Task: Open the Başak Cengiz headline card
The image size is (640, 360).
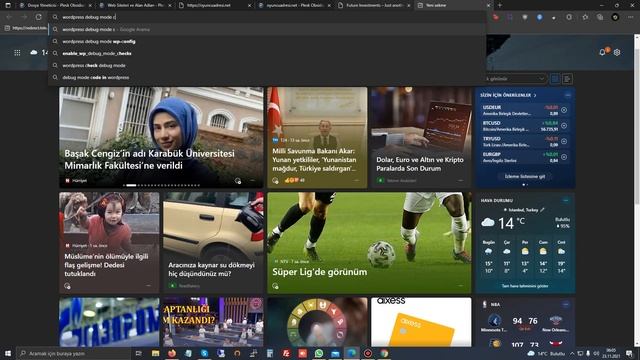Action: pos(161,138)
